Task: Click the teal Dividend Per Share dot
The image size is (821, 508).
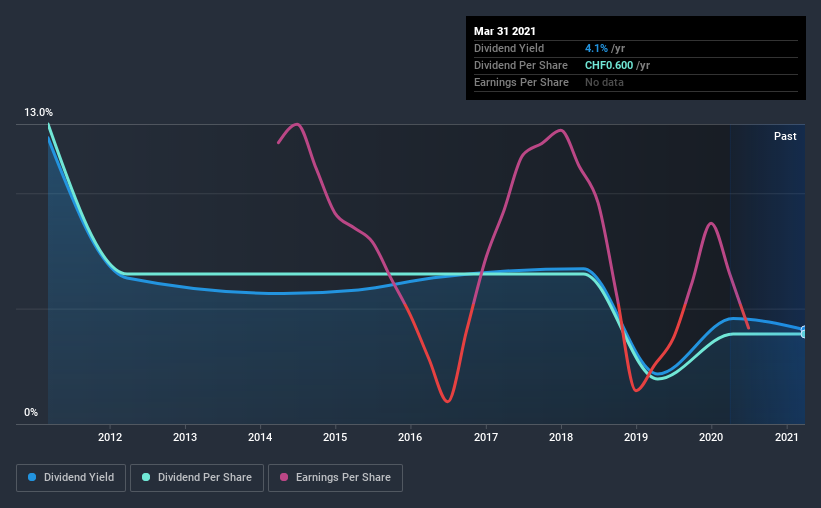Action: tap(146, 477)
